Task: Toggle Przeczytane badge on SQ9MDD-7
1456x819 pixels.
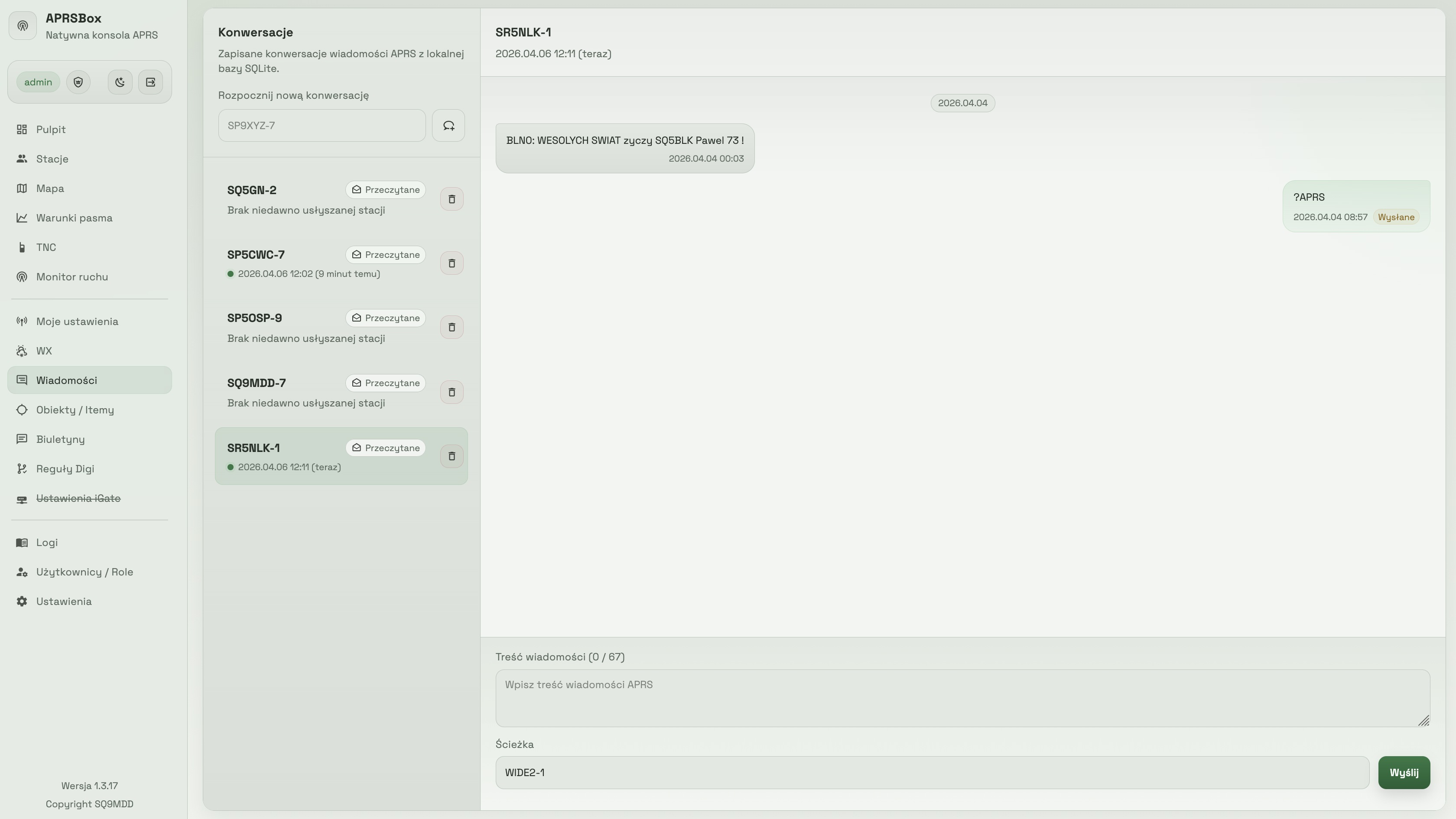Action: (x=386, y=383)
